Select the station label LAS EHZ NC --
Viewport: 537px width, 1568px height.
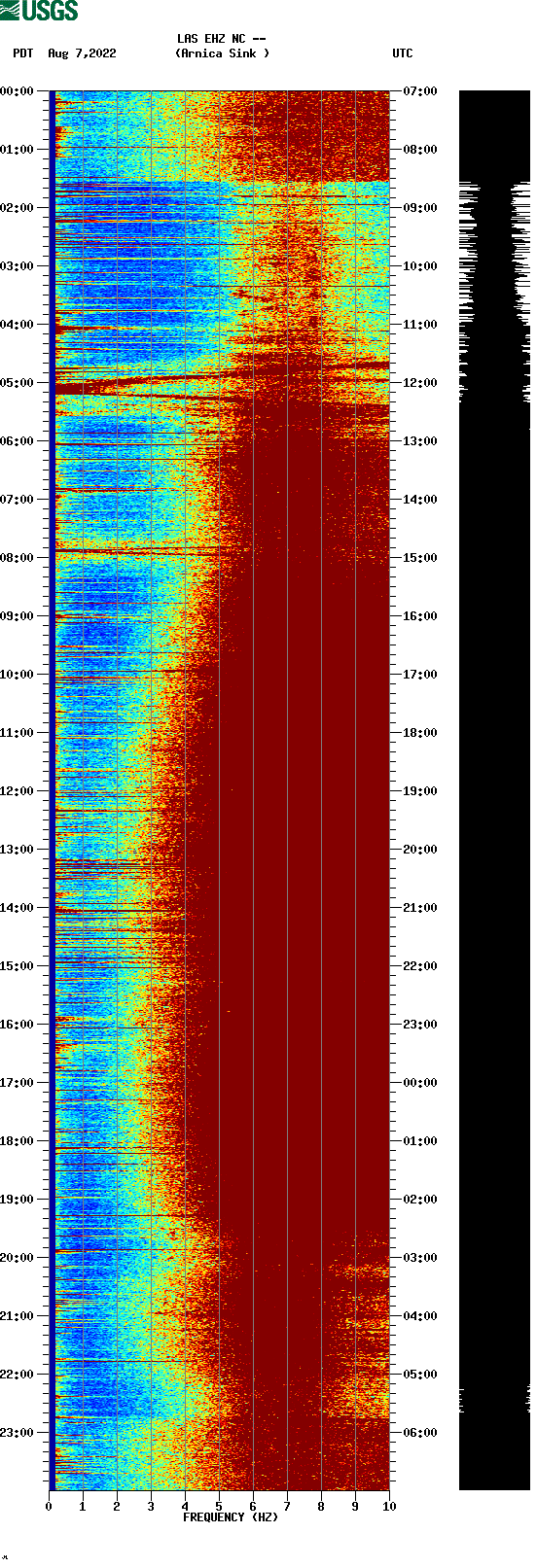click(x=222, y=39)
